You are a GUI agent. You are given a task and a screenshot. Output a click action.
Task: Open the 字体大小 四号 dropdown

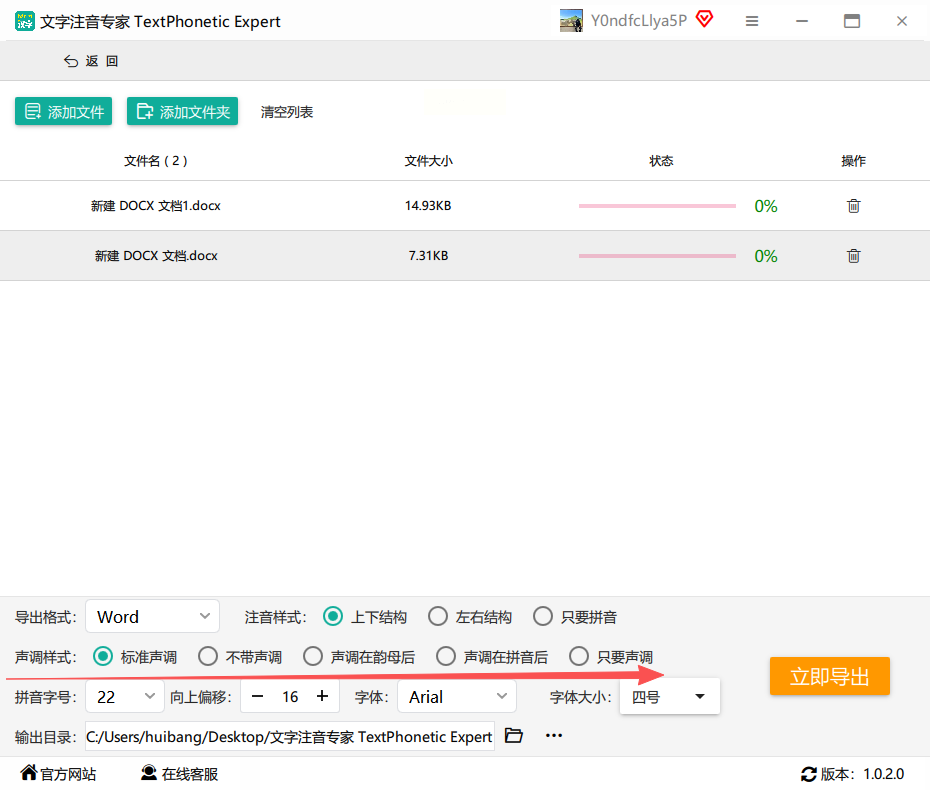670,696
